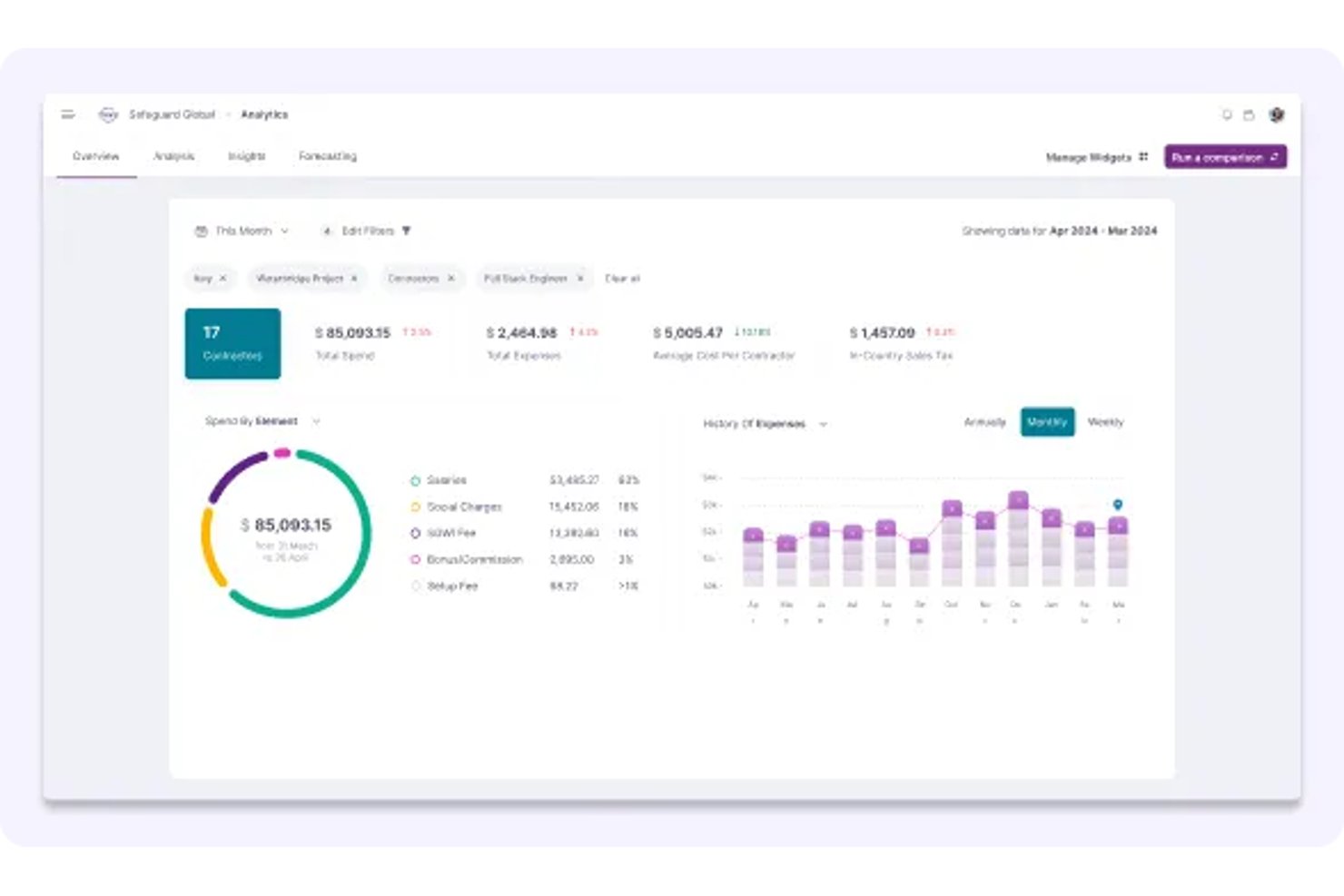Click the grid icon beside Manage Widgets

tap(1143, 157)
